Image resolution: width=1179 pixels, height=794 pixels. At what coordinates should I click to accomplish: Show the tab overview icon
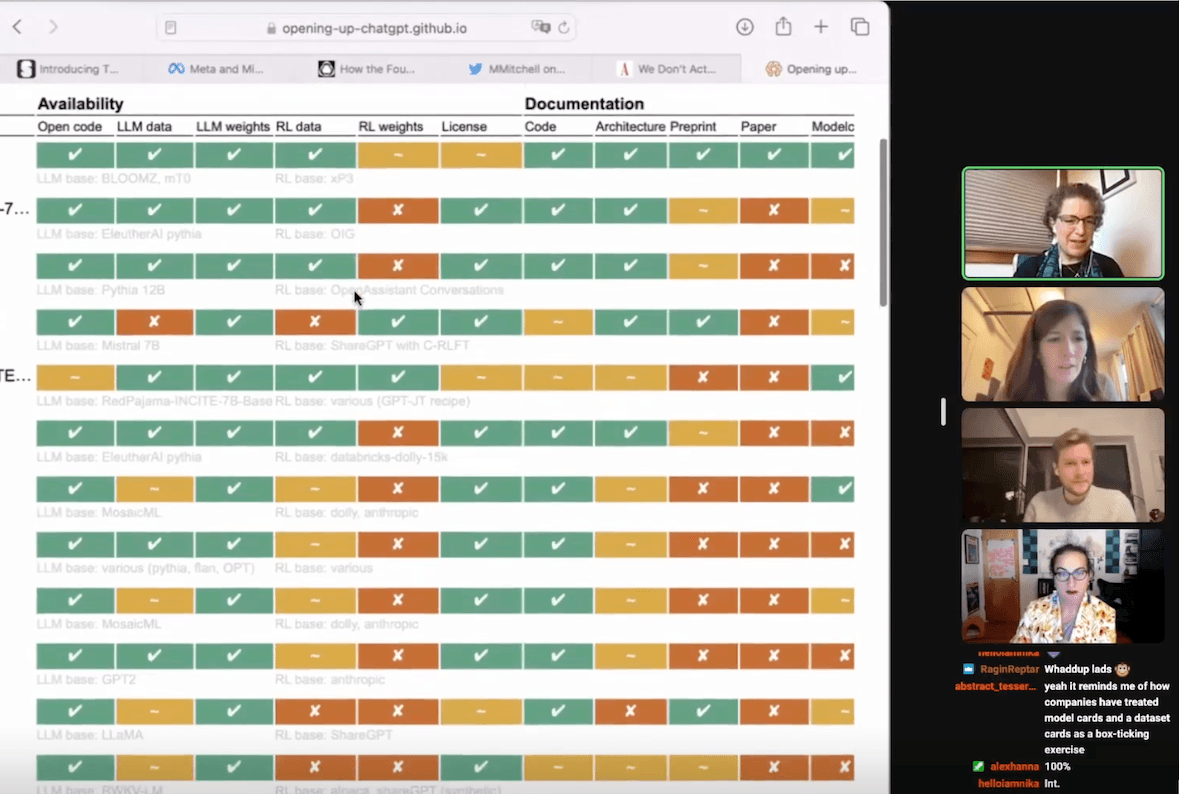pos(859,27)
